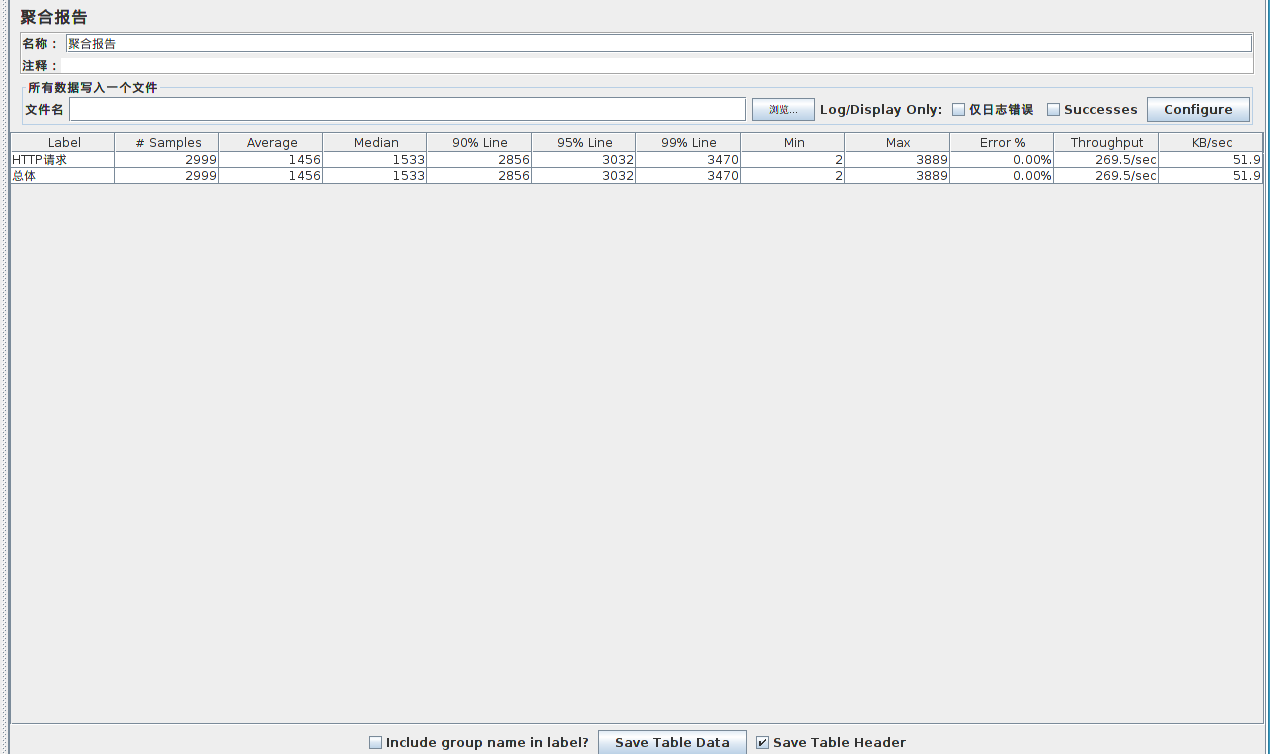Click the 浏览... browse button
1270x754 pixels.
tap(783, 110)
